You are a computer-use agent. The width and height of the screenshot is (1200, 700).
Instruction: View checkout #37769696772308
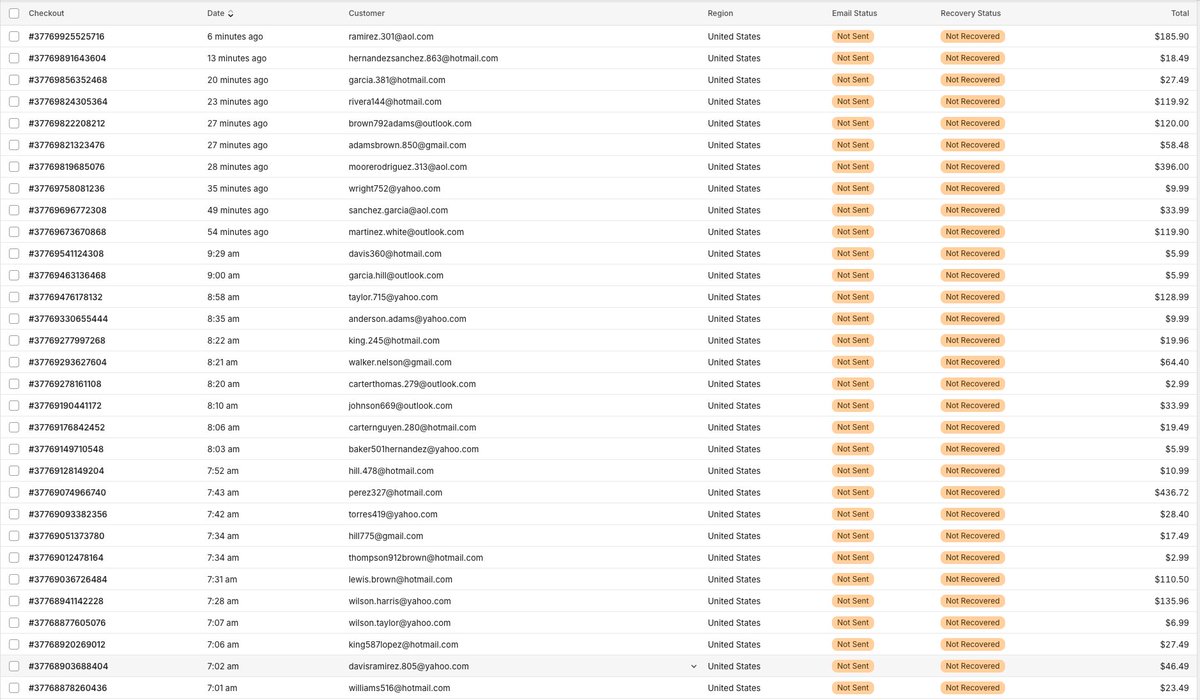click(x=68, y=210)
